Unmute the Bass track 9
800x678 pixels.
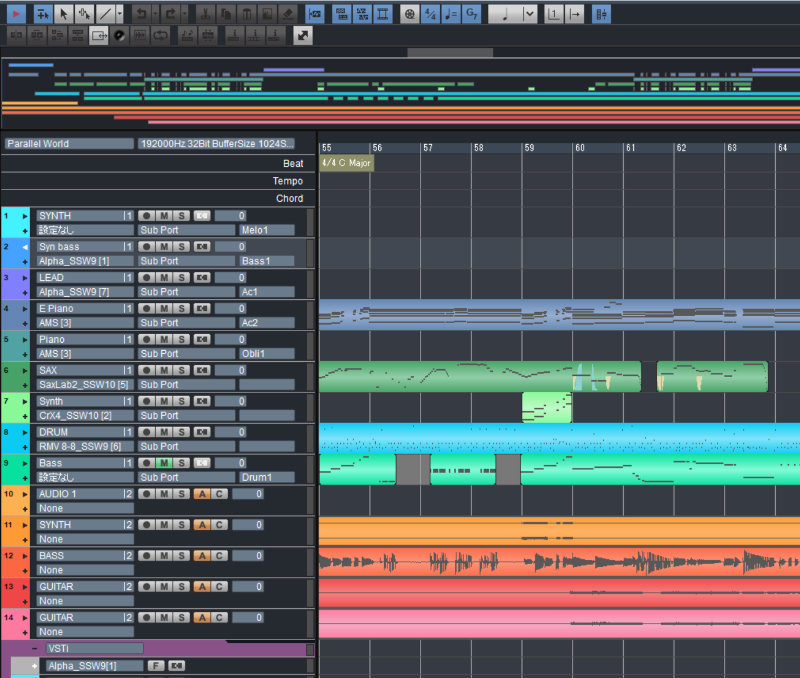coord(164,463)
